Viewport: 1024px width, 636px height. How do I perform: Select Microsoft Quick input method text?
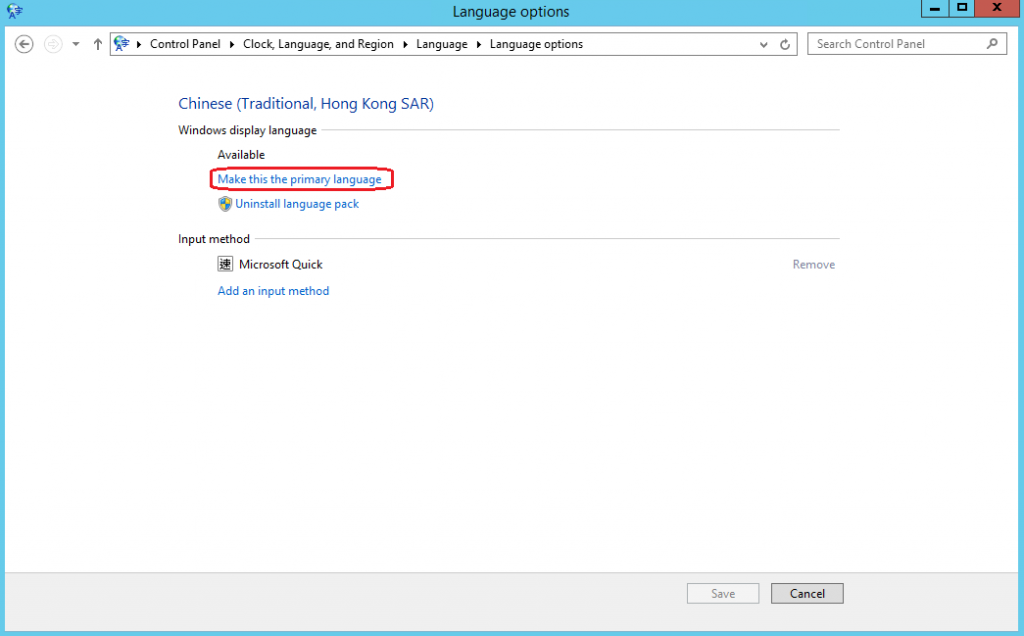(x=281, y=264)
